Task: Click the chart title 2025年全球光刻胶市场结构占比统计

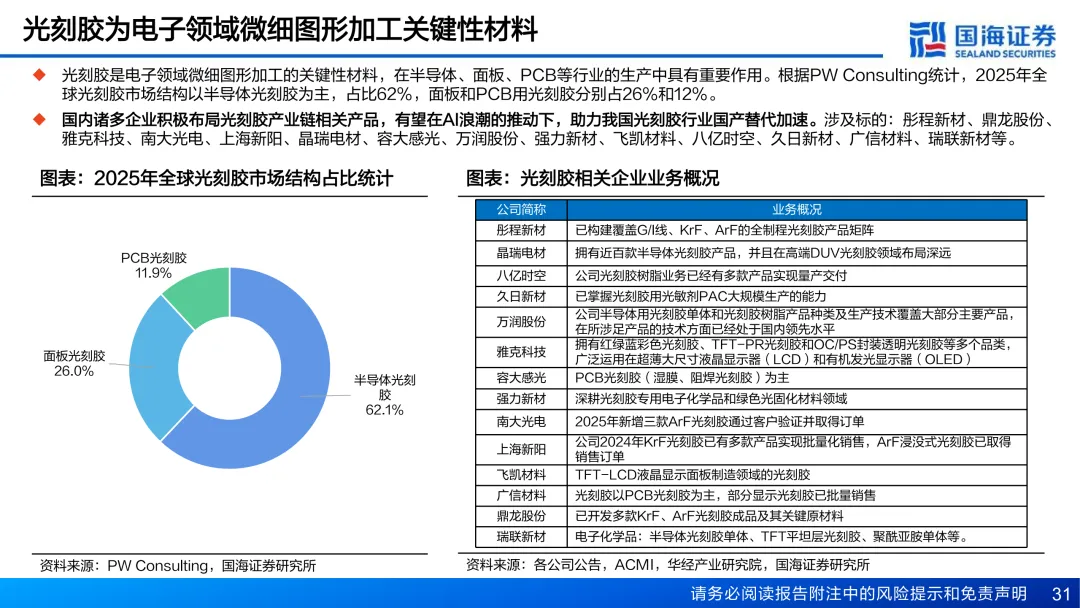Action: 243,178
